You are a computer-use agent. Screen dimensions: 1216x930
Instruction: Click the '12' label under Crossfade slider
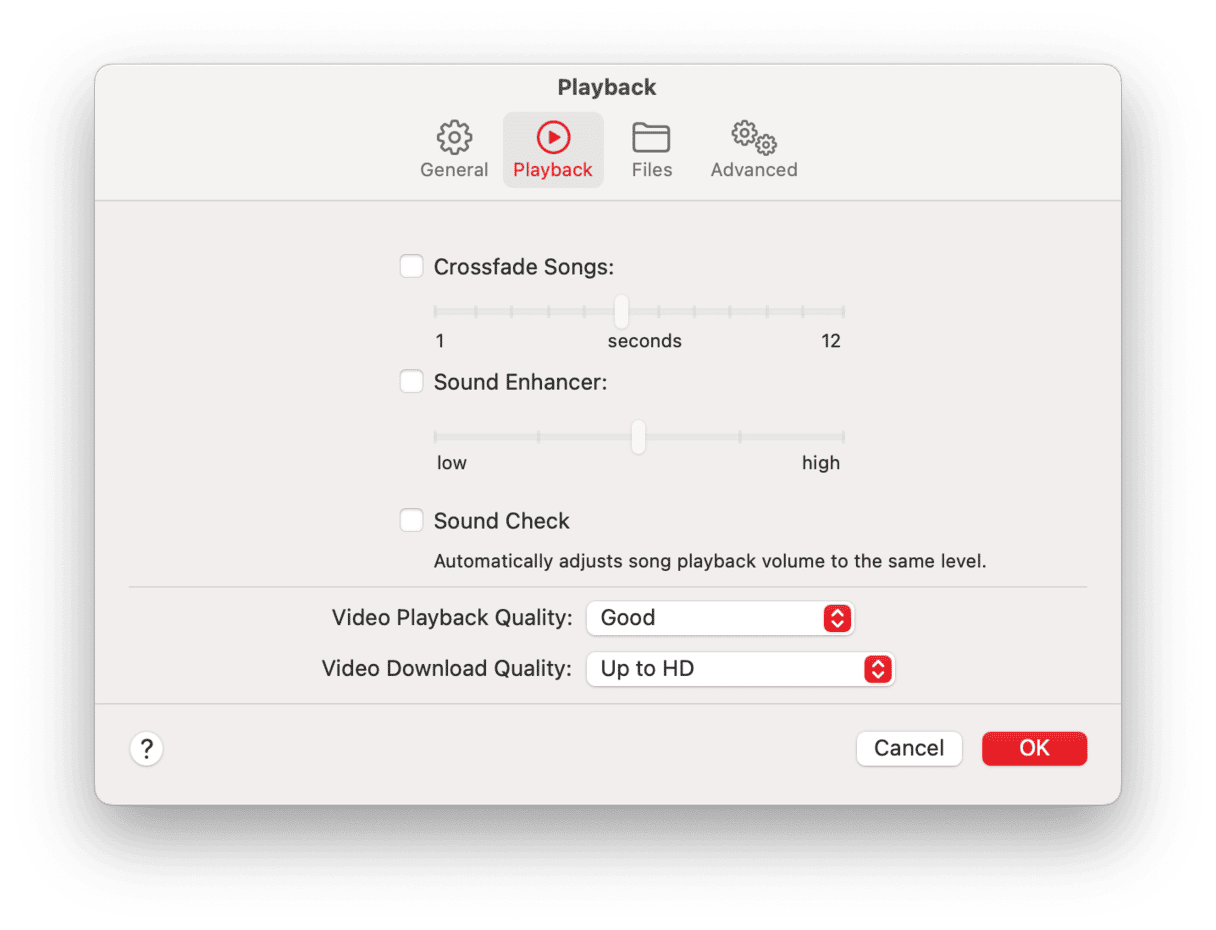coord(831,341)
